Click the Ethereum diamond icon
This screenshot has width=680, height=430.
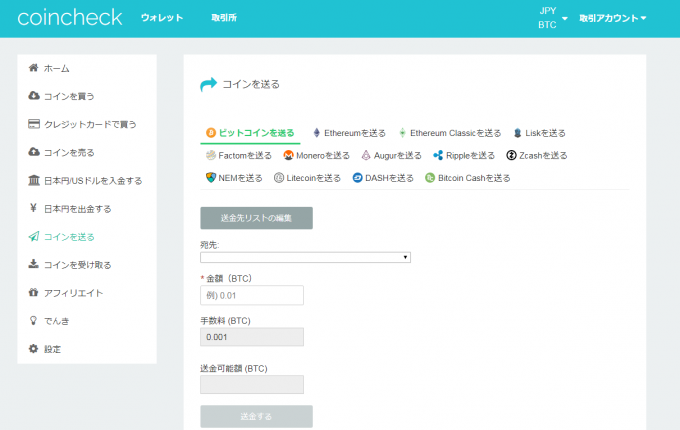pos(317,133)
